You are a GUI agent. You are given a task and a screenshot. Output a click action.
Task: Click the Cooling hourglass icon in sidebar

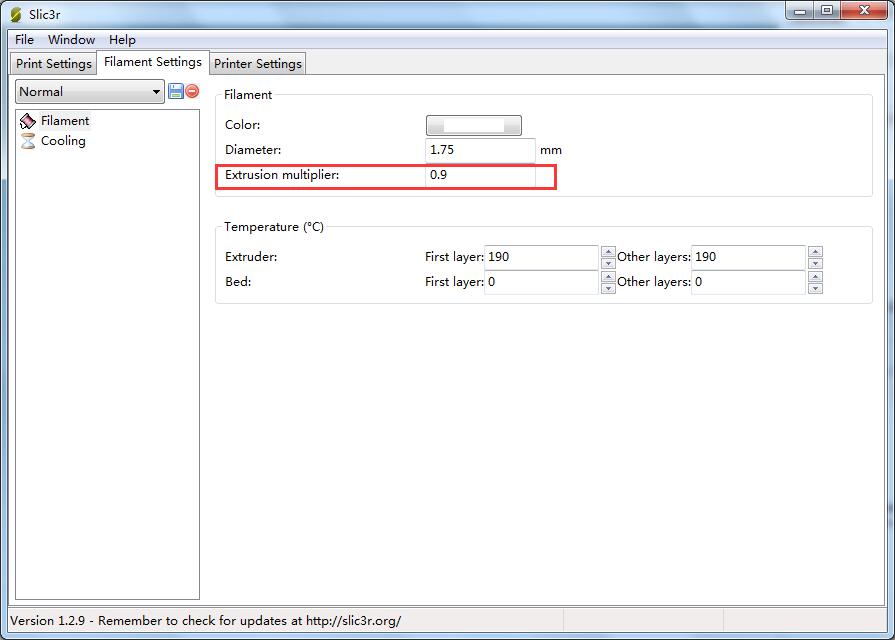(27, 141)
